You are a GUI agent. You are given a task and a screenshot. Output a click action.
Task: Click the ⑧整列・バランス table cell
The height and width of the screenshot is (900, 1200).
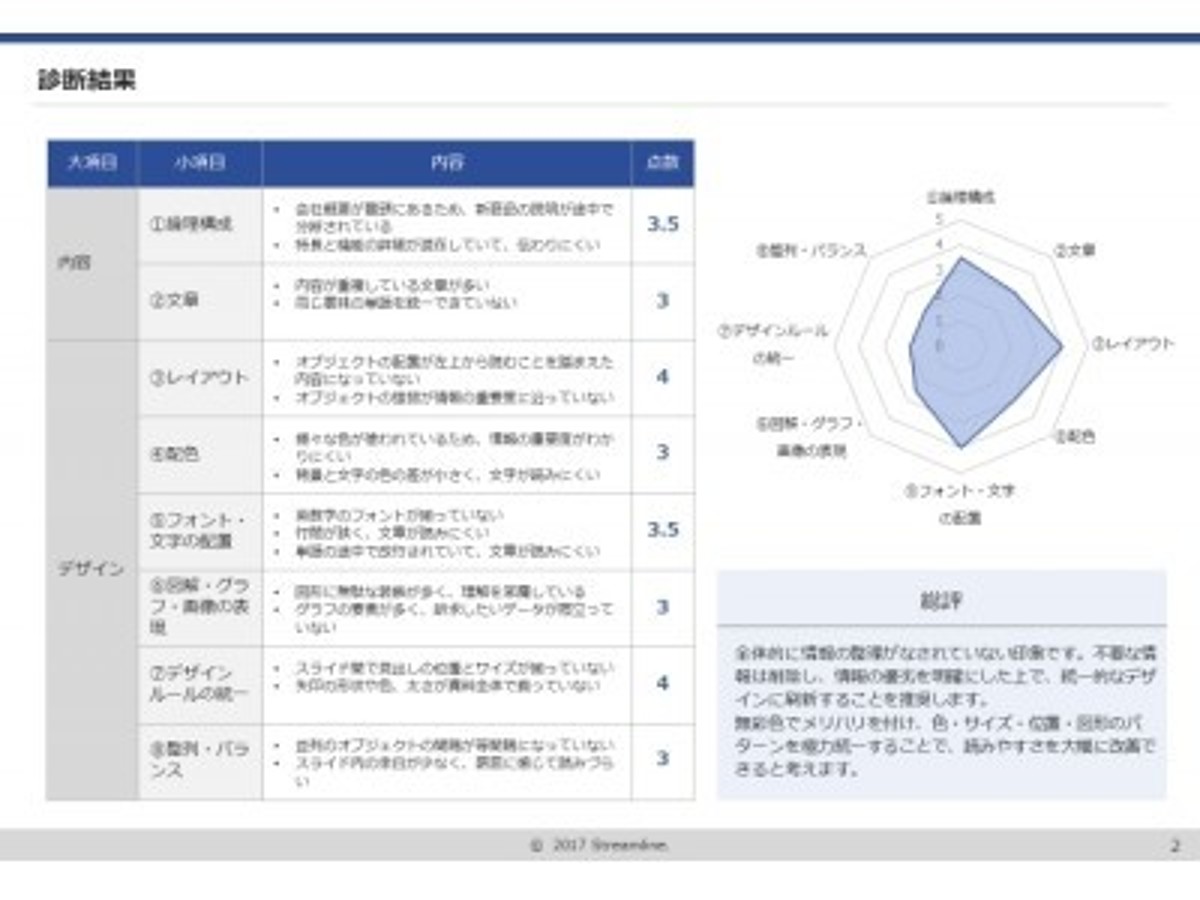(200, 761)
